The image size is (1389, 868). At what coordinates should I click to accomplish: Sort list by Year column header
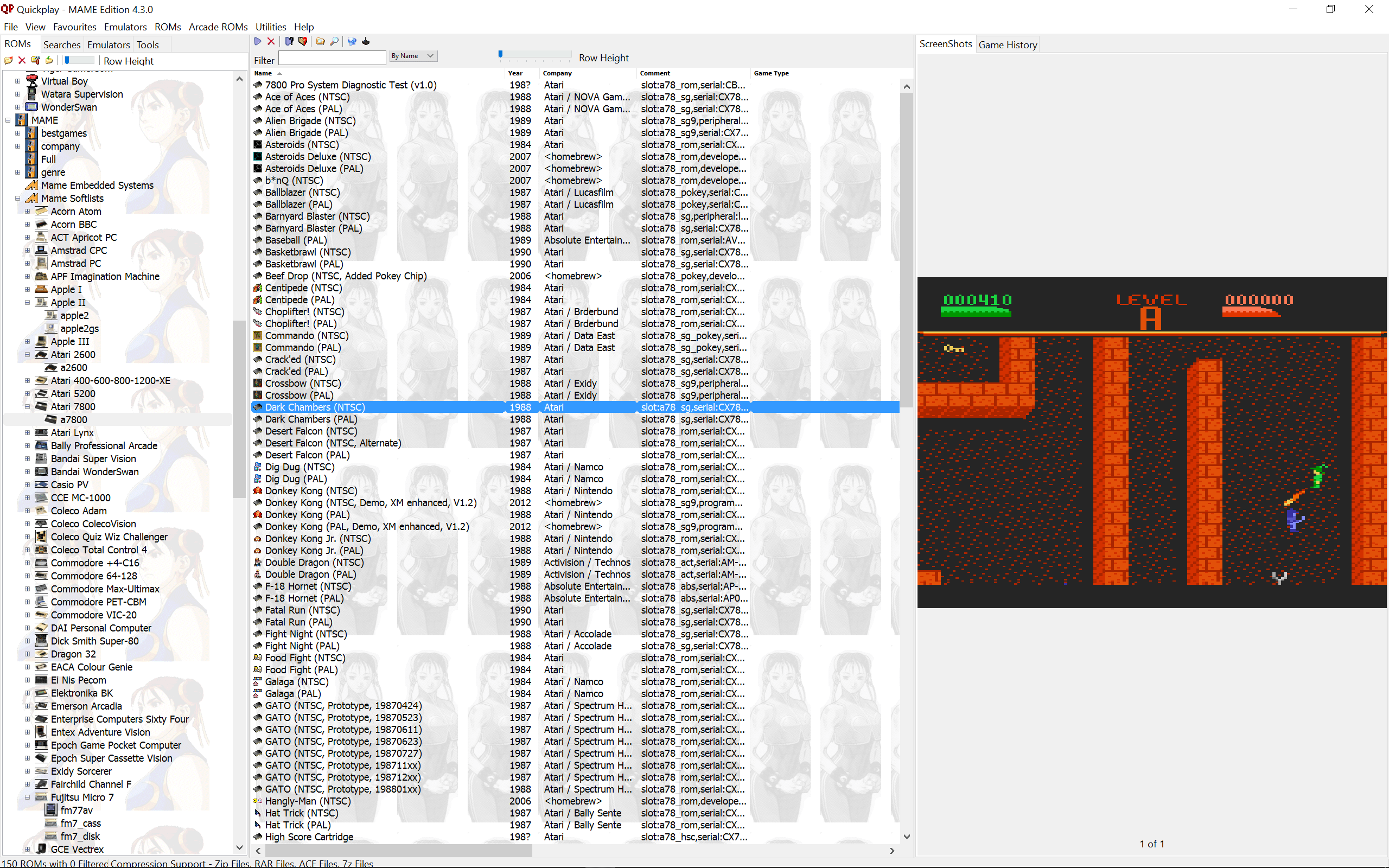pyautogui.click(x=515, y=73)
